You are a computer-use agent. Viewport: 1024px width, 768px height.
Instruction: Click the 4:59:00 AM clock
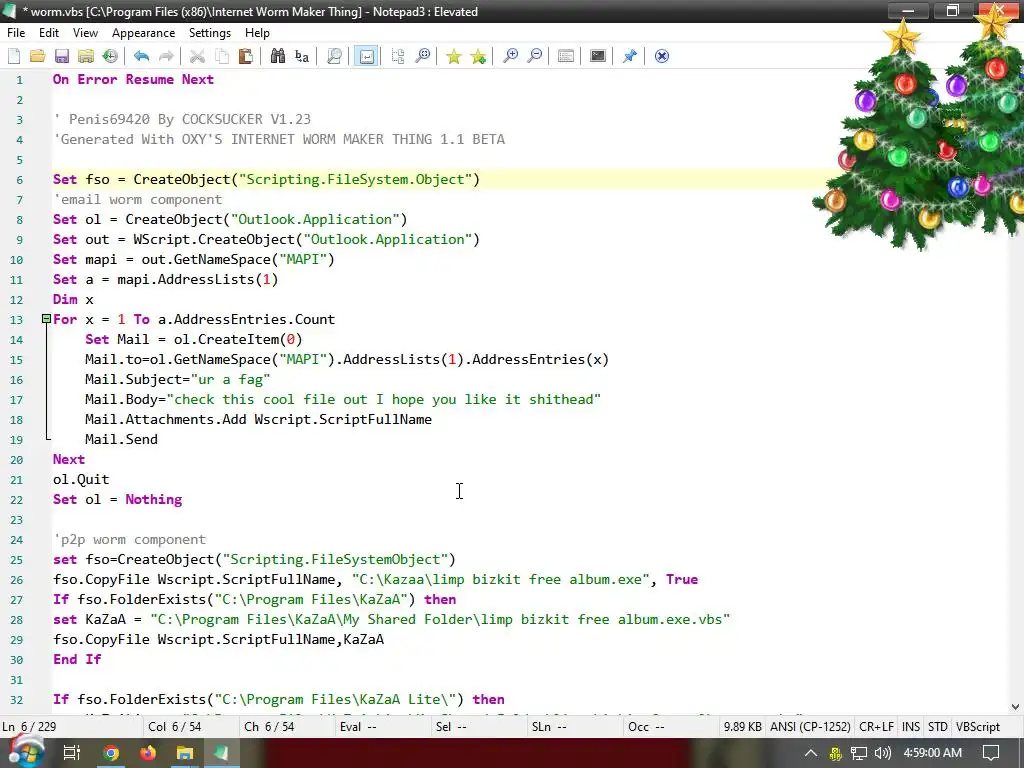[932, 753]
